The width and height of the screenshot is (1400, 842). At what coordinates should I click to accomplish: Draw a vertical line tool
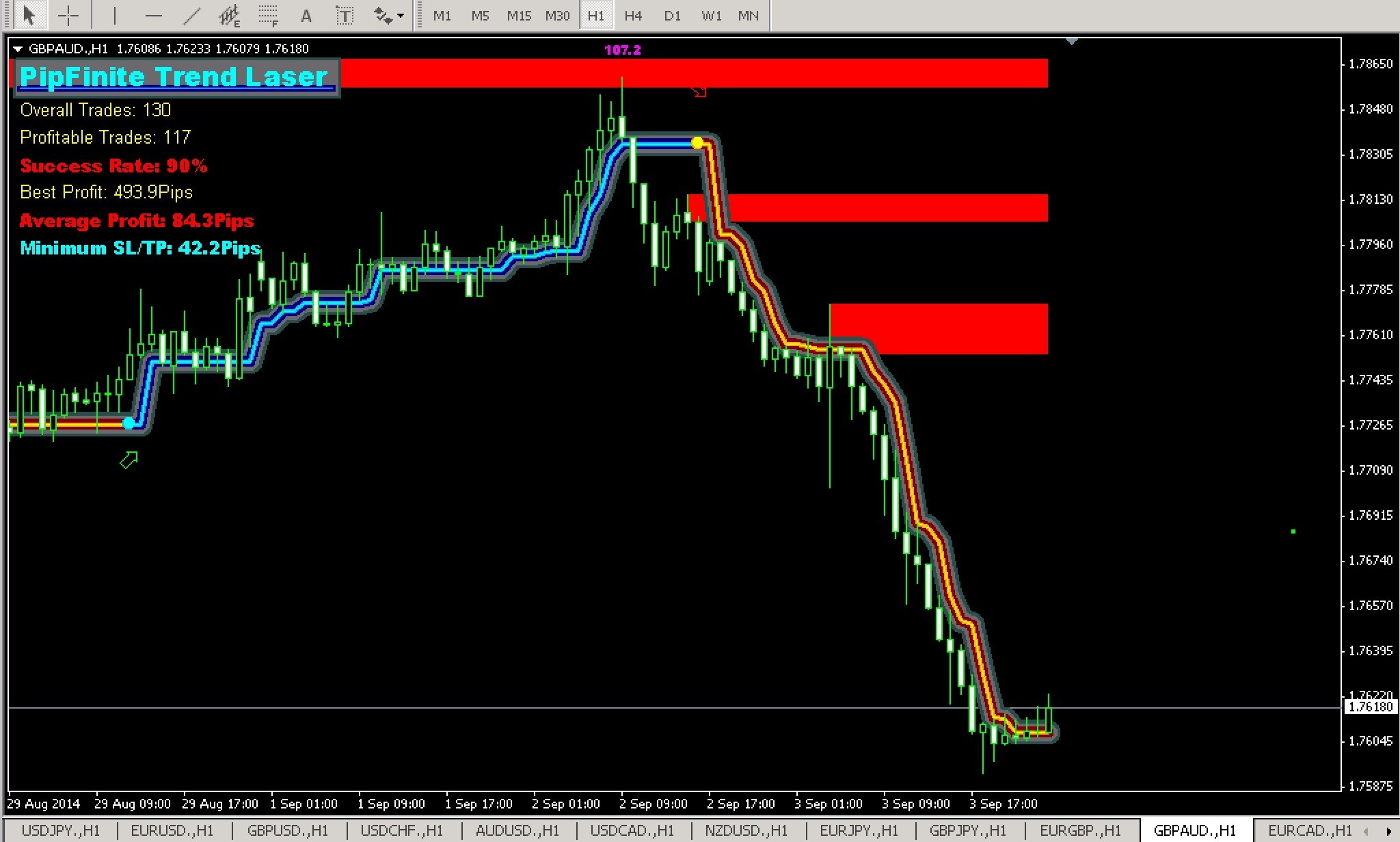[115, 15]
